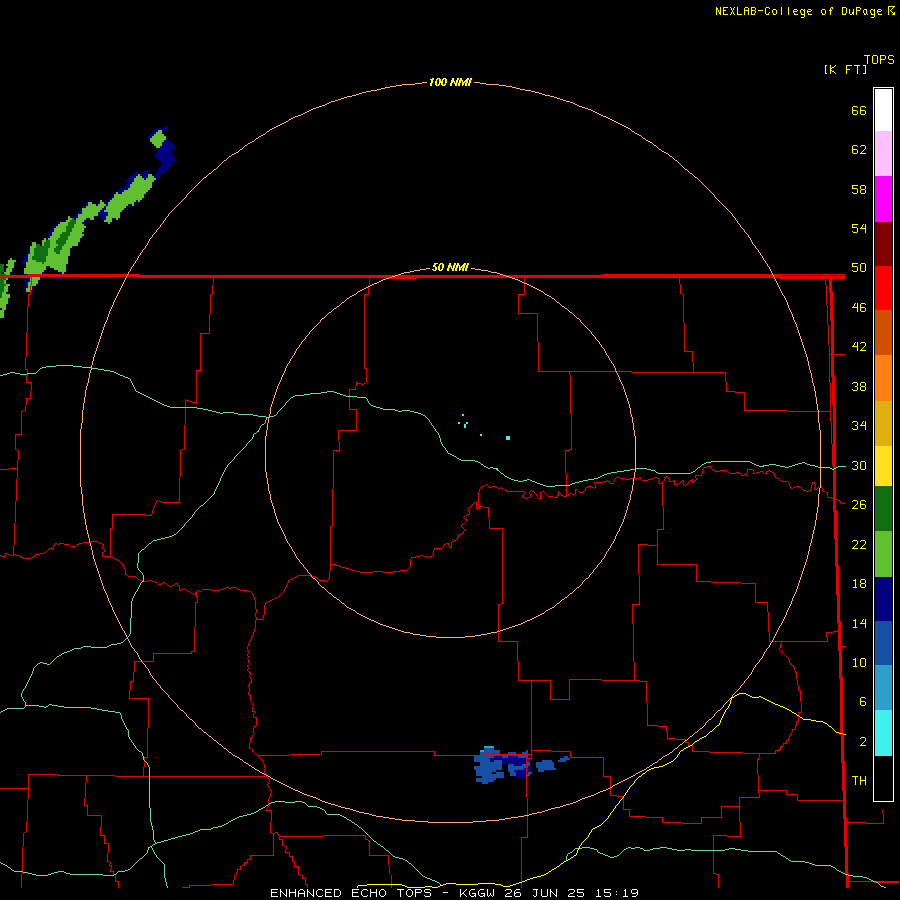Click the light blue 6 kft swatch
Image resolution: width=900 pixels, height=900 pixels.
click(883, 688)
